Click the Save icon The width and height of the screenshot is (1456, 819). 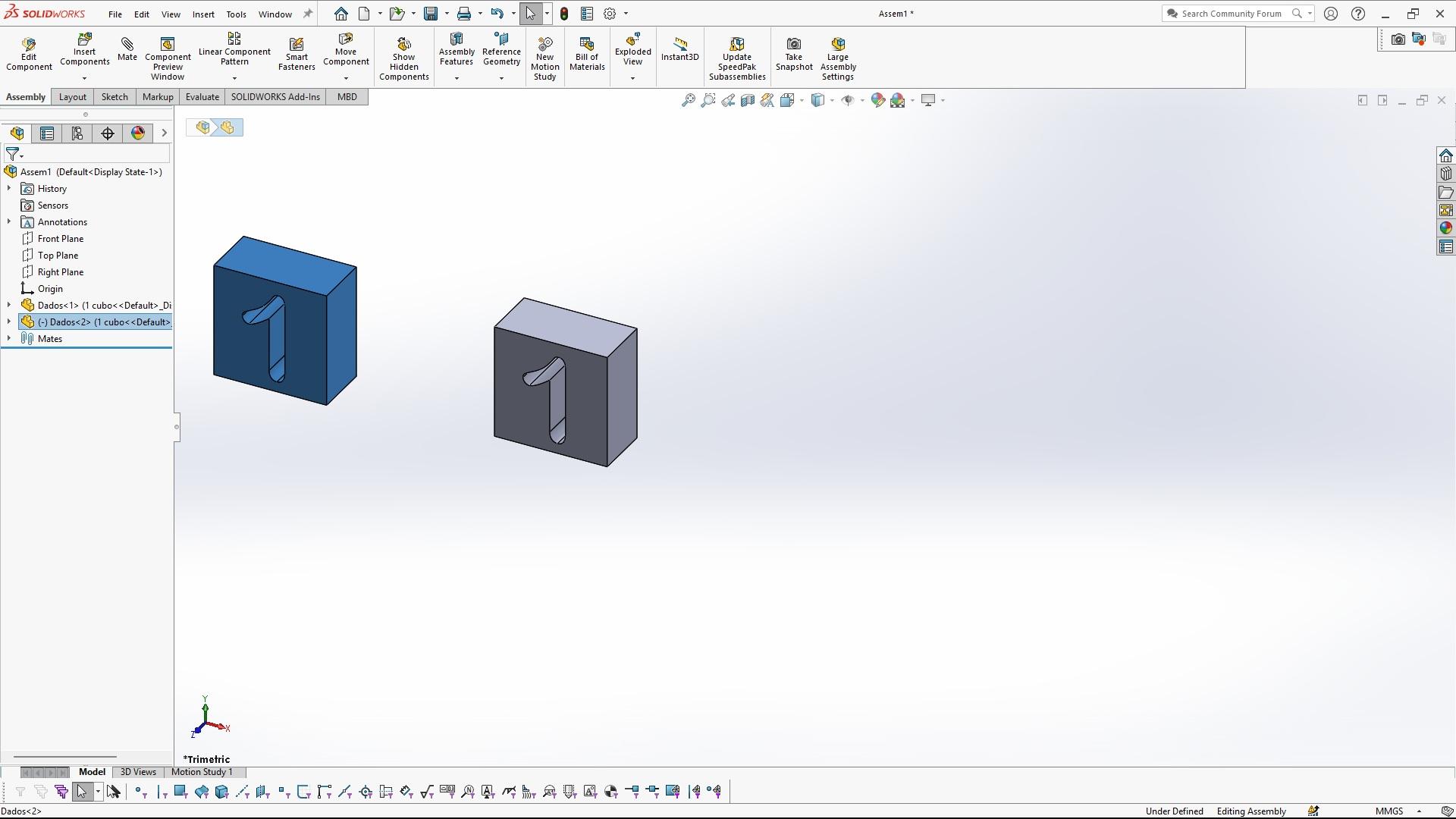click(430, 14)
